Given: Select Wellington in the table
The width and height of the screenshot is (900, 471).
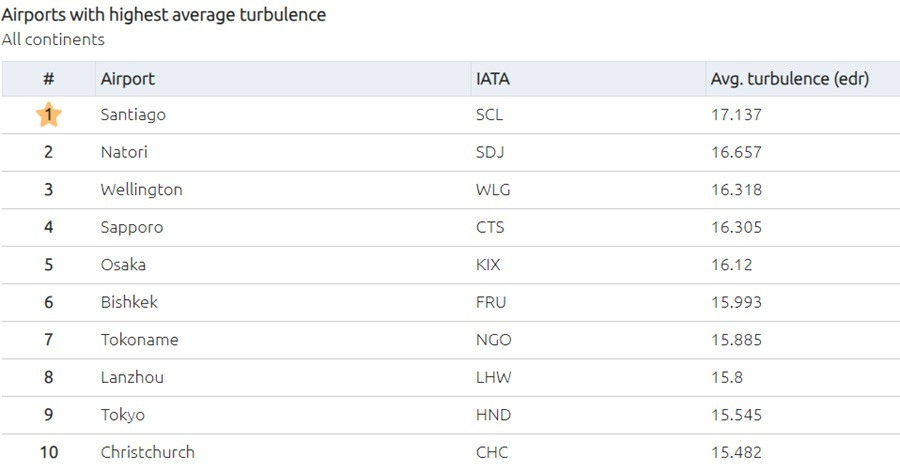Looking at the screenshot, I should [141, 190].
